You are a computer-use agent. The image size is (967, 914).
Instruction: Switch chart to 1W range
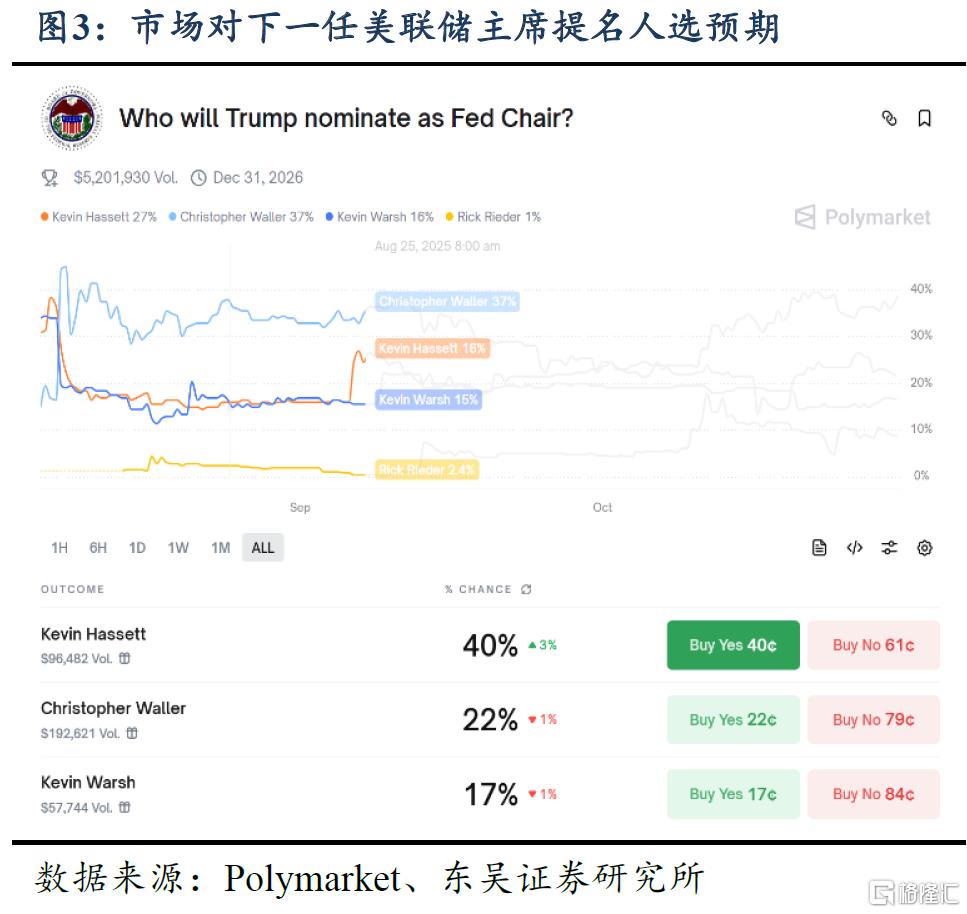(x=178, y=547)
